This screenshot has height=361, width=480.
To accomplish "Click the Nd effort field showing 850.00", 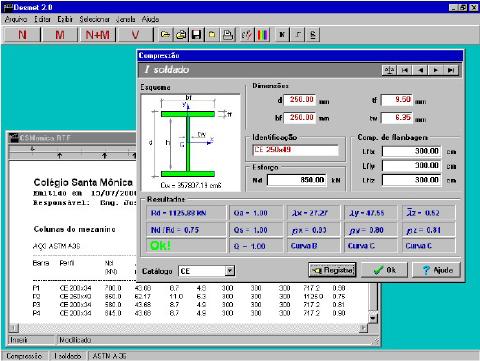I will tap(297, 180).
